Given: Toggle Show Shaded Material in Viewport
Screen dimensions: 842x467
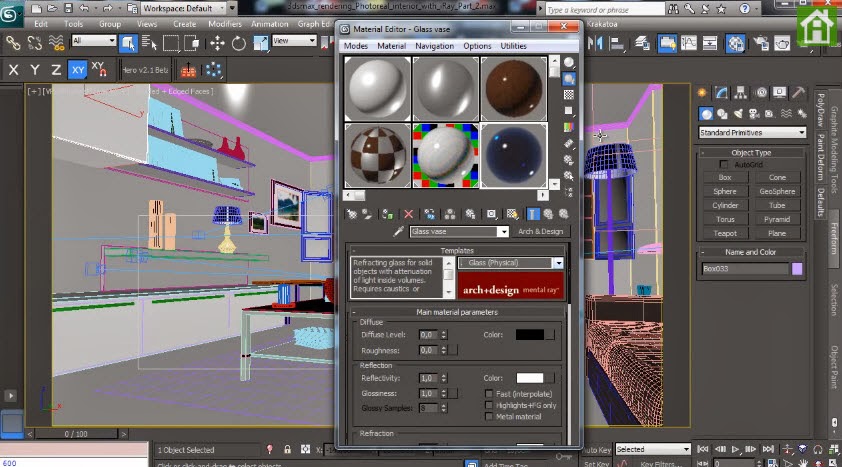Looking at the screenshot, I should coord(512,214).
